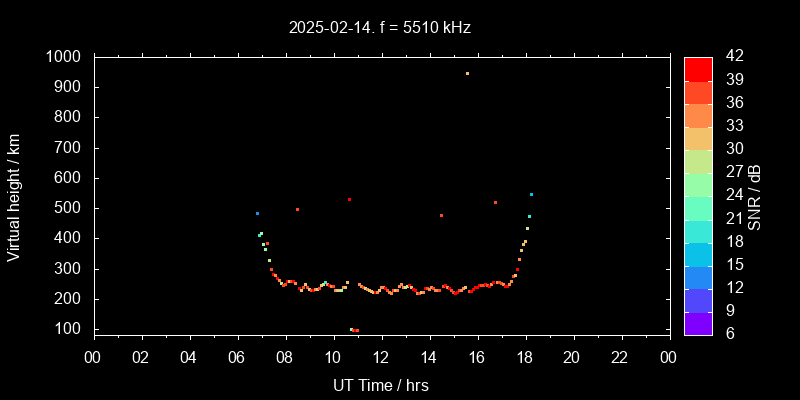
Task: Click the 06 tick label on time axis
Action: pos(237,357)
